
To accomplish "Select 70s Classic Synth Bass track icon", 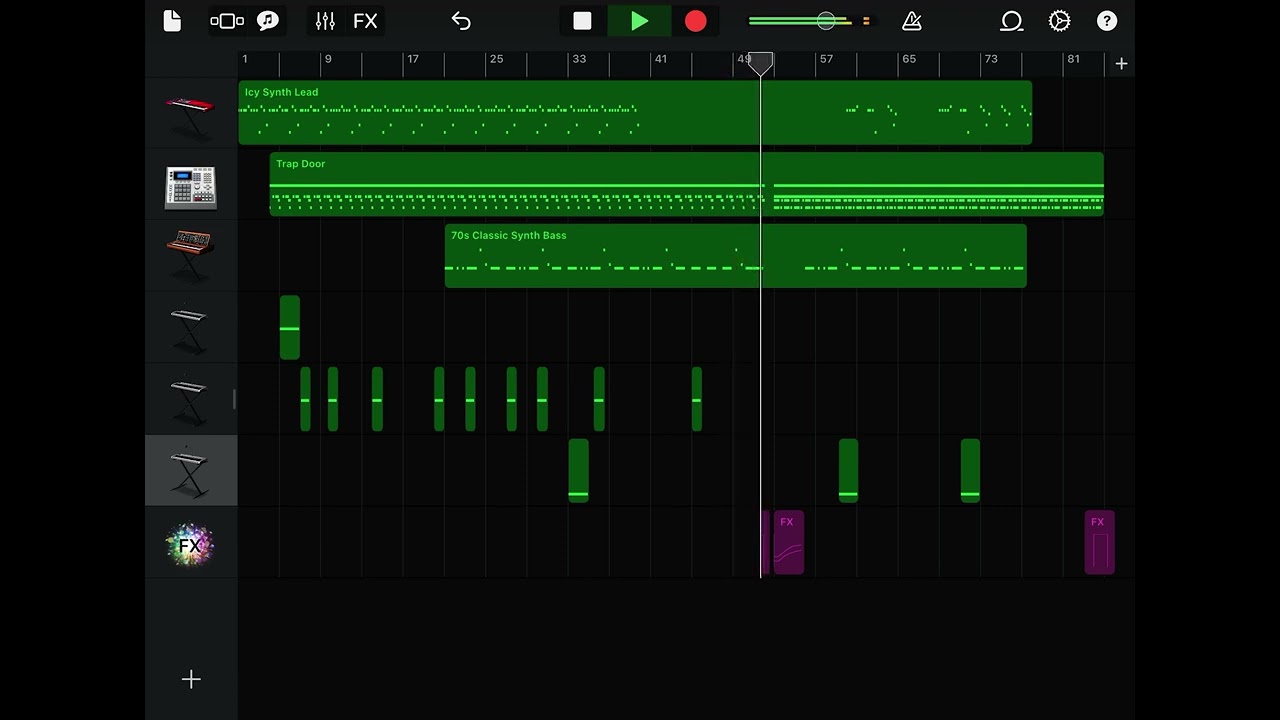I will 190,255.
